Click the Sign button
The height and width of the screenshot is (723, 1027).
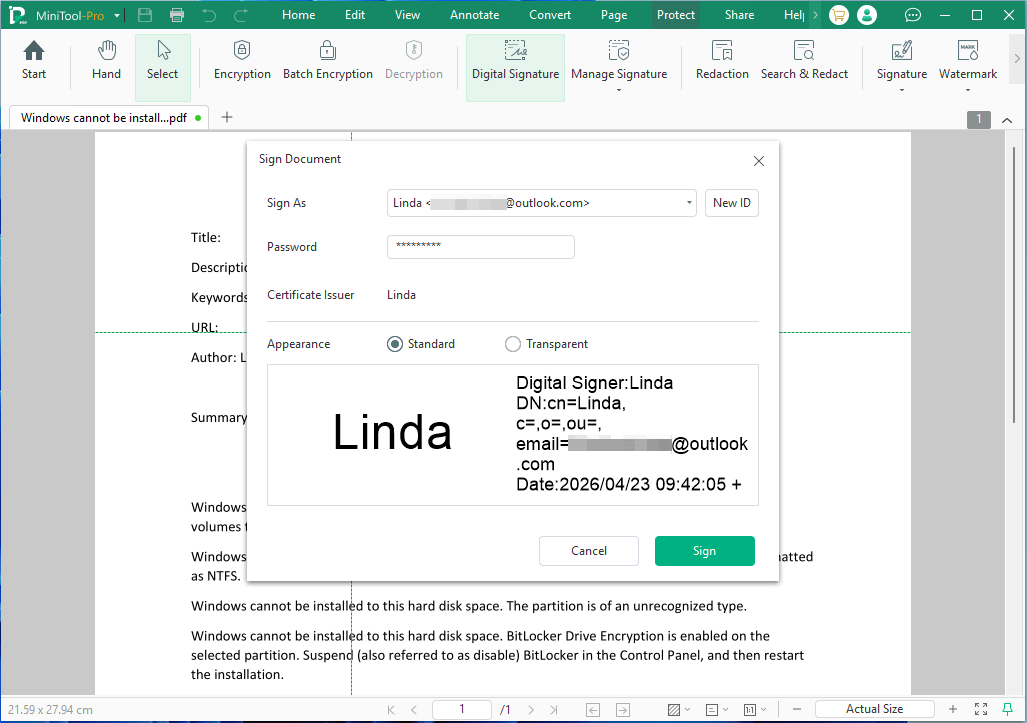click(704, 551)
